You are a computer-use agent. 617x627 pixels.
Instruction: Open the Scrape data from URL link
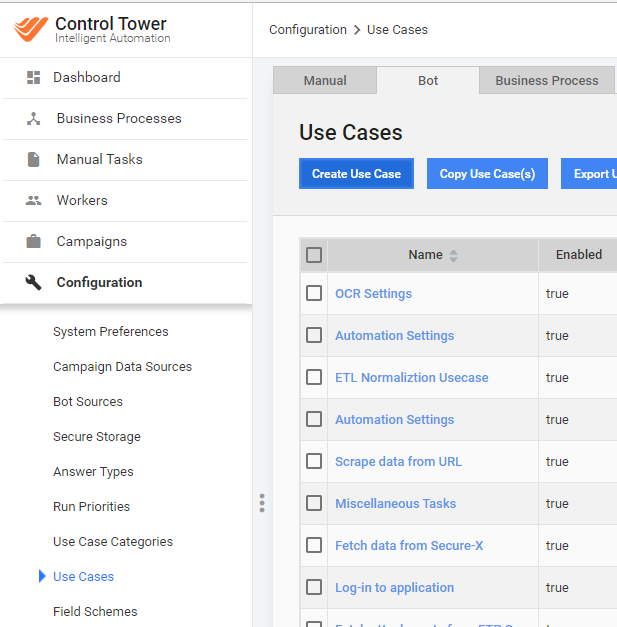coord(398,461)
